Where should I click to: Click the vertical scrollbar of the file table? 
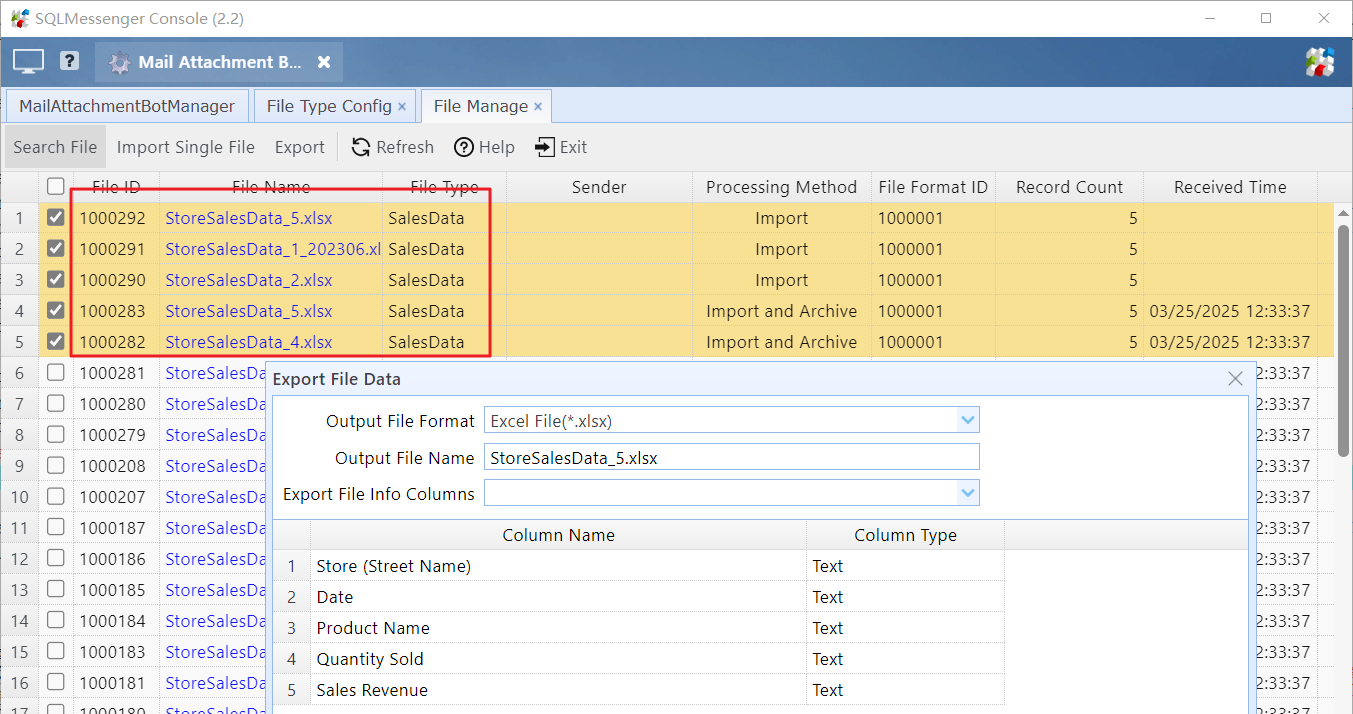click(x=1344, y=340)
